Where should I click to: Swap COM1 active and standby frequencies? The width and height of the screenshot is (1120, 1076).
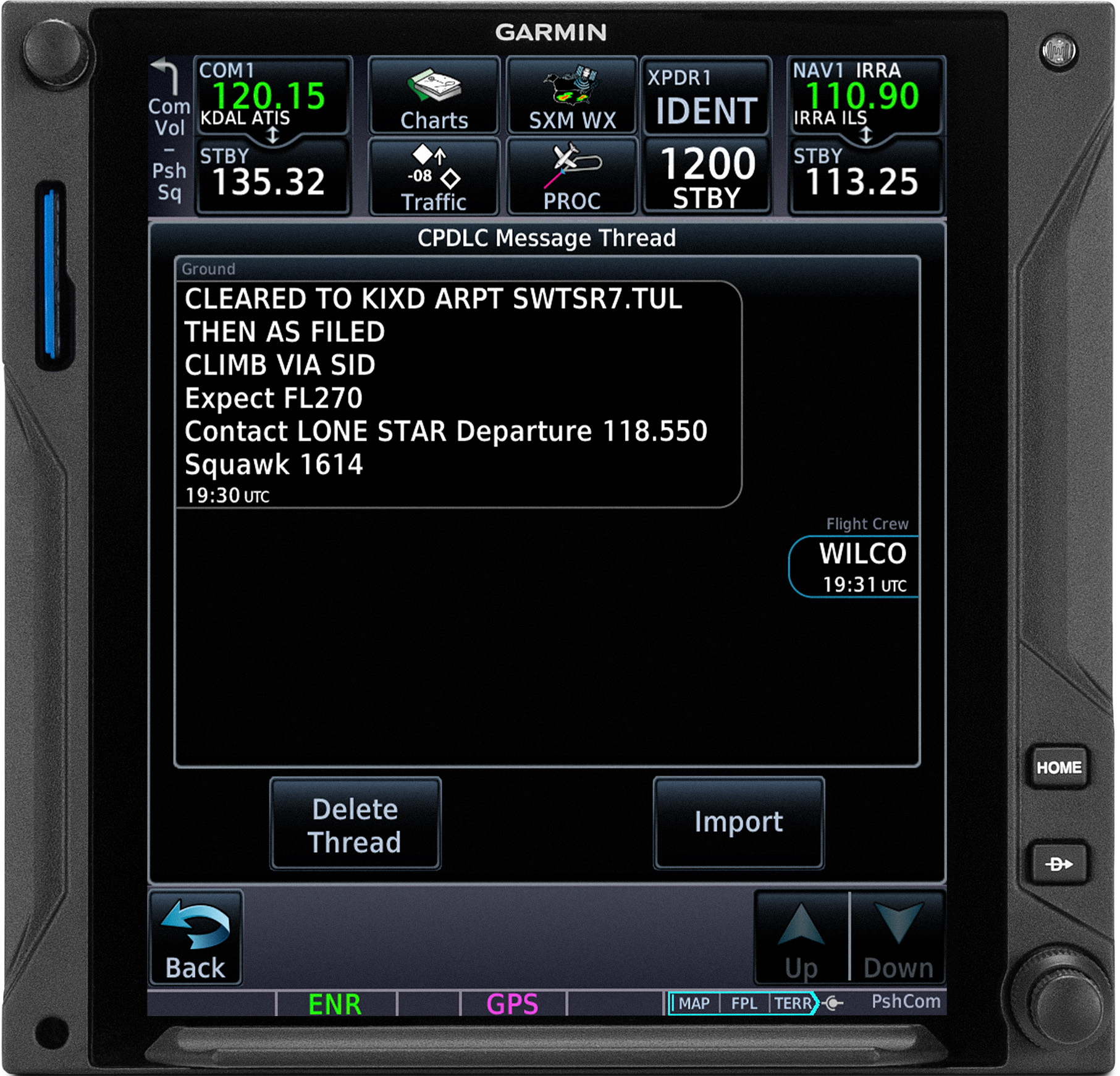point(272,136)
